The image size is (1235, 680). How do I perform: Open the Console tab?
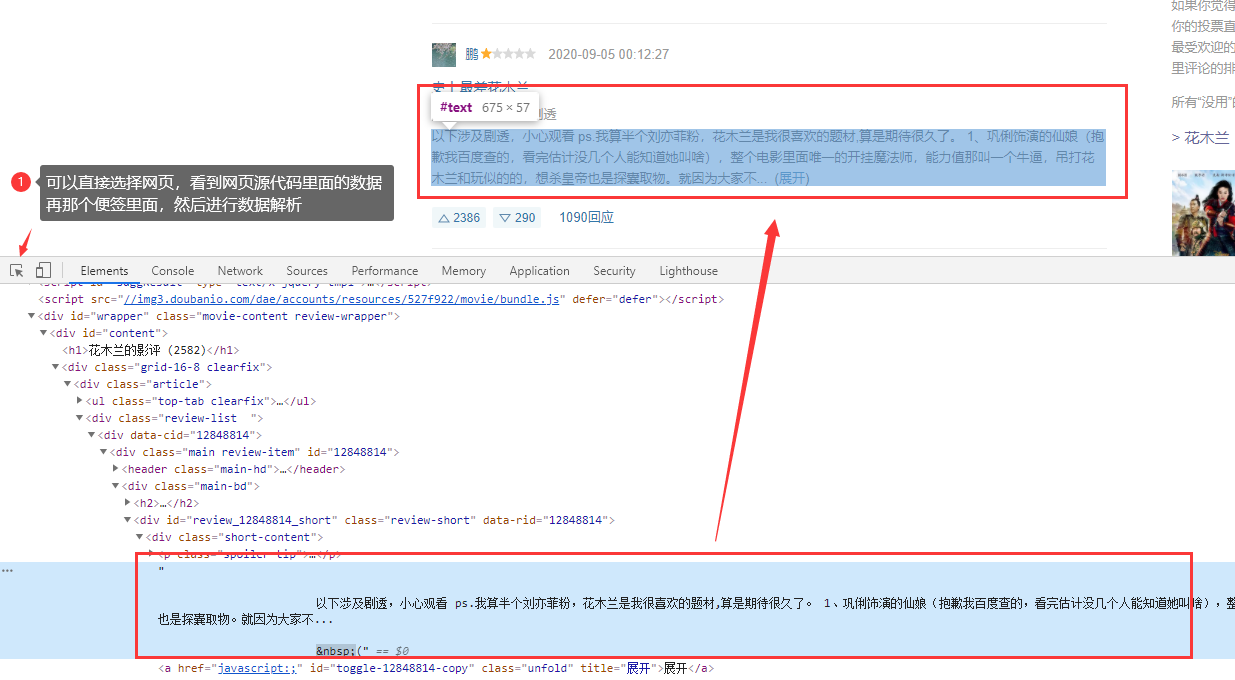(x=173, y=271)
